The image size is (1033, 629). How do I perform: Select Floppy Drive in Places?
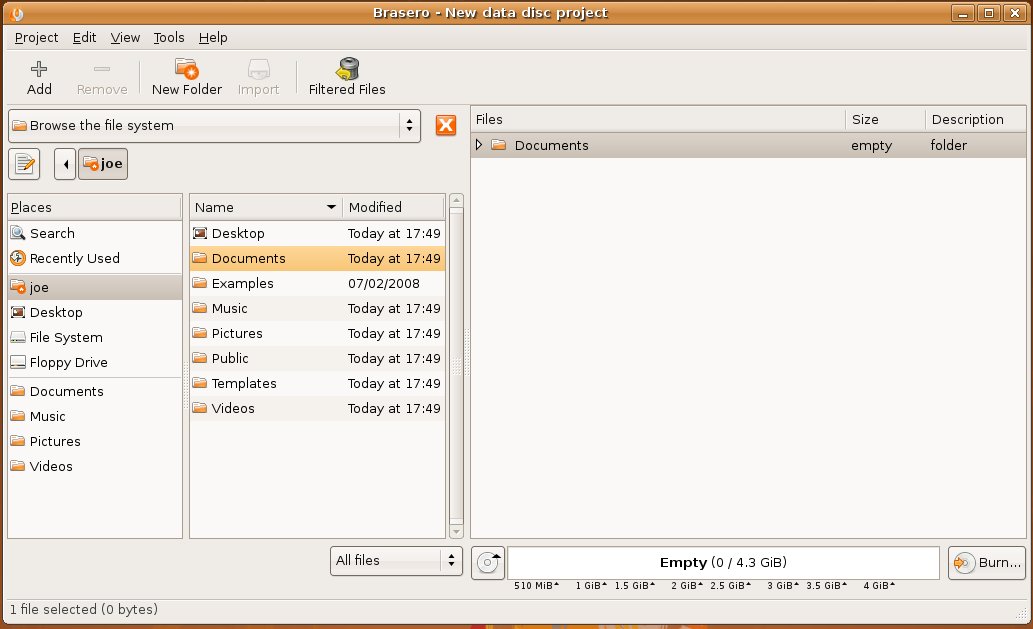95,362
